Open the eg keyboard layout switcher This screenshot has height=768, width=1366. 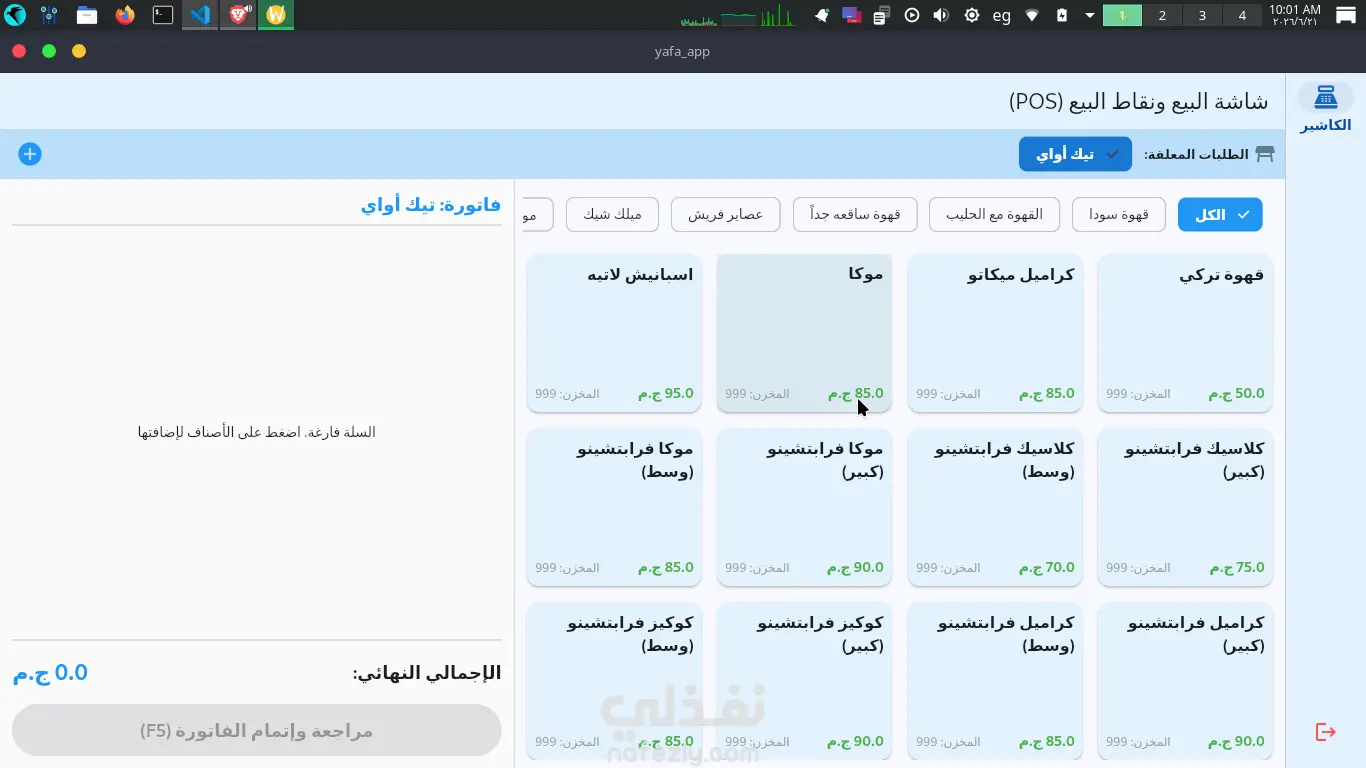coord(1002,15)
